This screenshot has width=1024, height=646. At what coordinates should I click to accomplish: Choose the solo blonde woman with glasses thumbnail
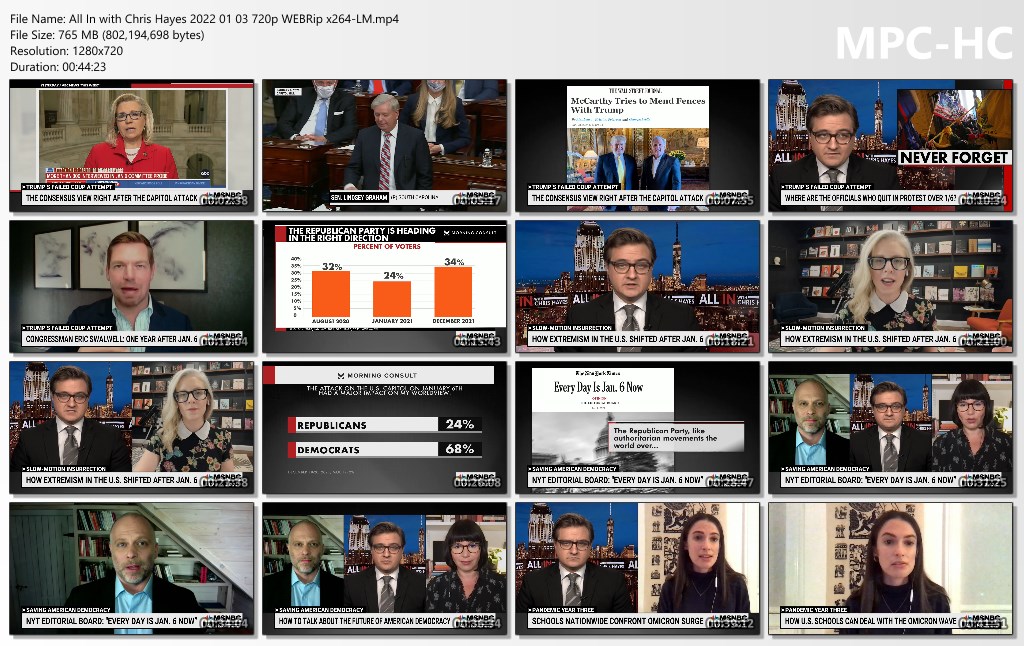click(890, 287)
